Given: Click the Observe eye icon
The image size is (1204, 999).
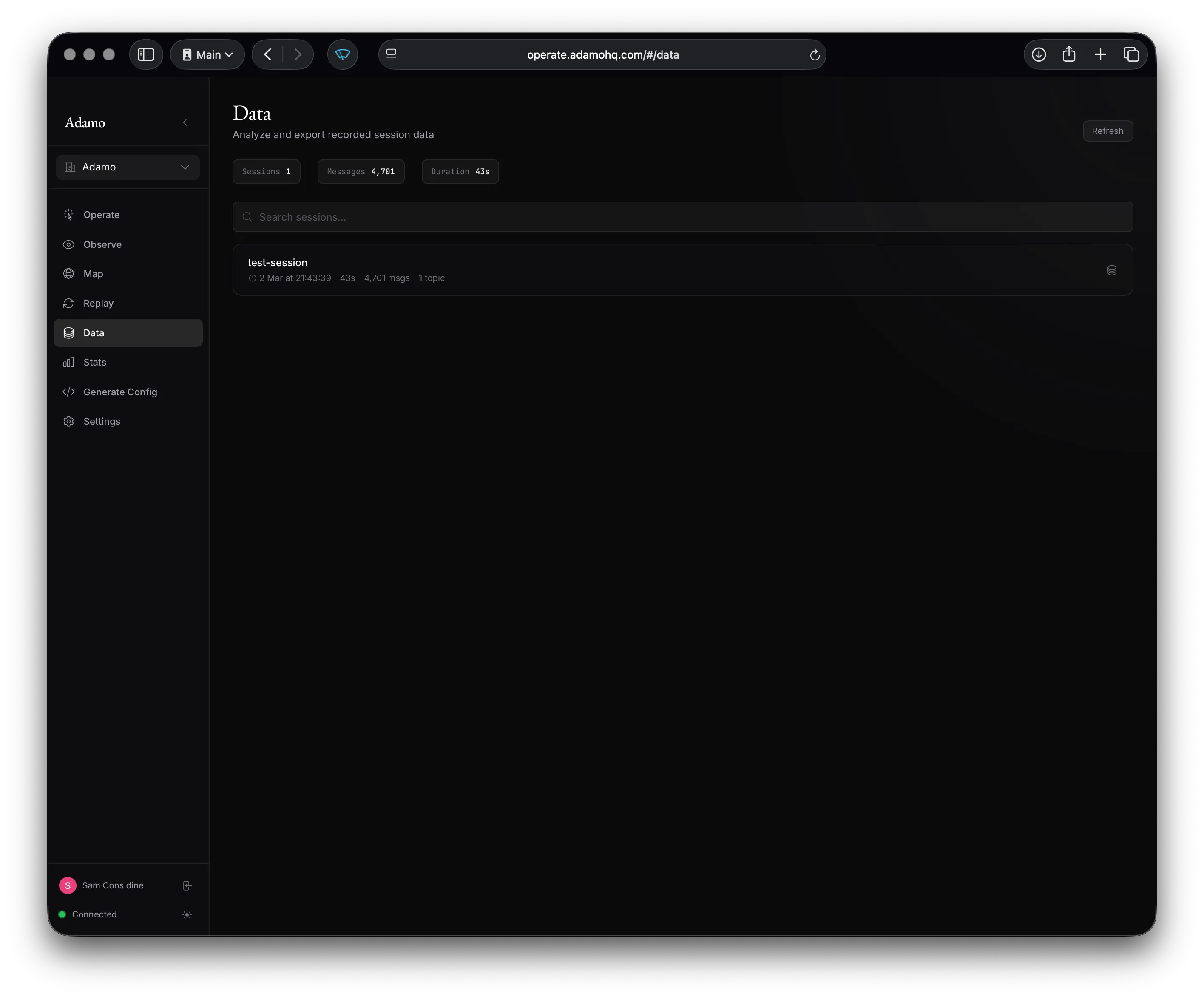Looking at the screenshot, I should 68,244.
